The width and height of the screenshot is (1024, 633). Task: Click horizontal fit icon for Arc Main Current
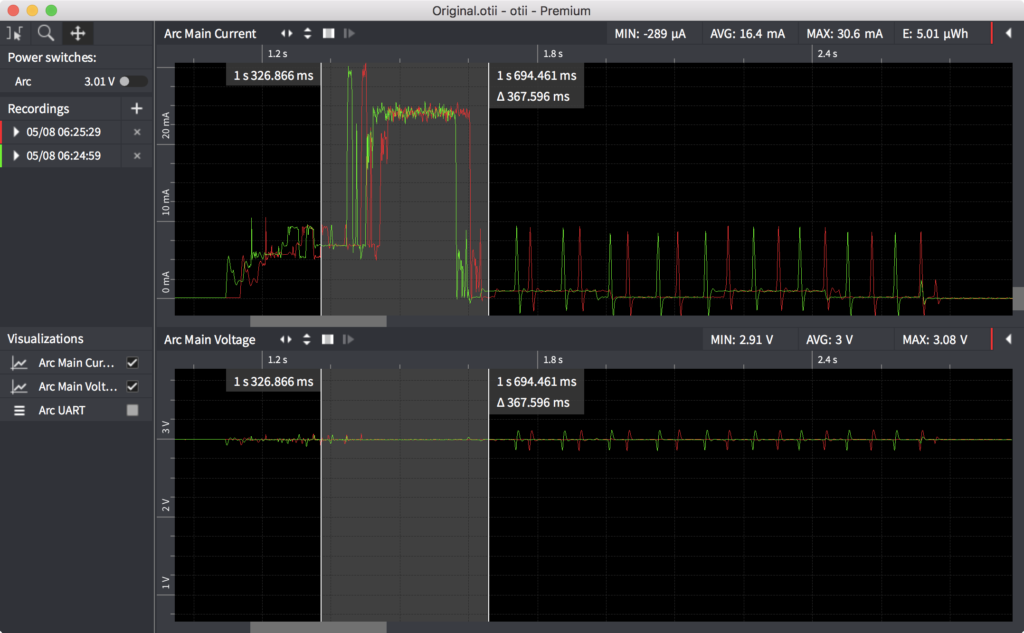click(x=287, y=34)
